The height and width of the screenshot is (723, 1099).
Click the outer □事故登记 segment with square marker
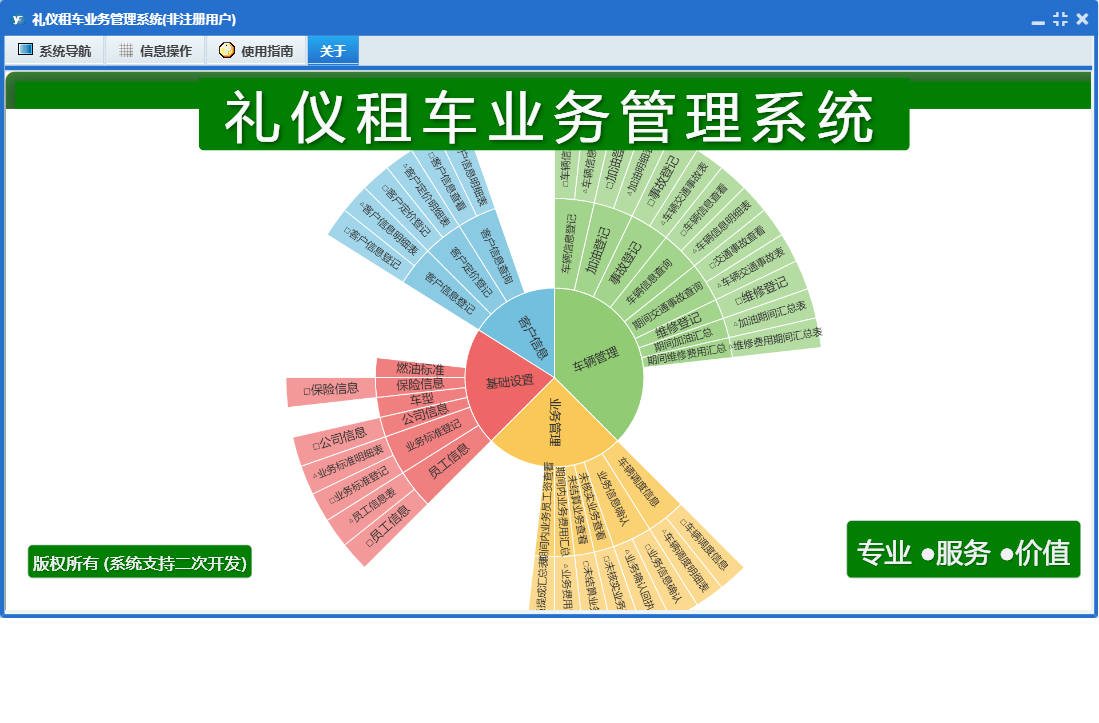[663, 180]
